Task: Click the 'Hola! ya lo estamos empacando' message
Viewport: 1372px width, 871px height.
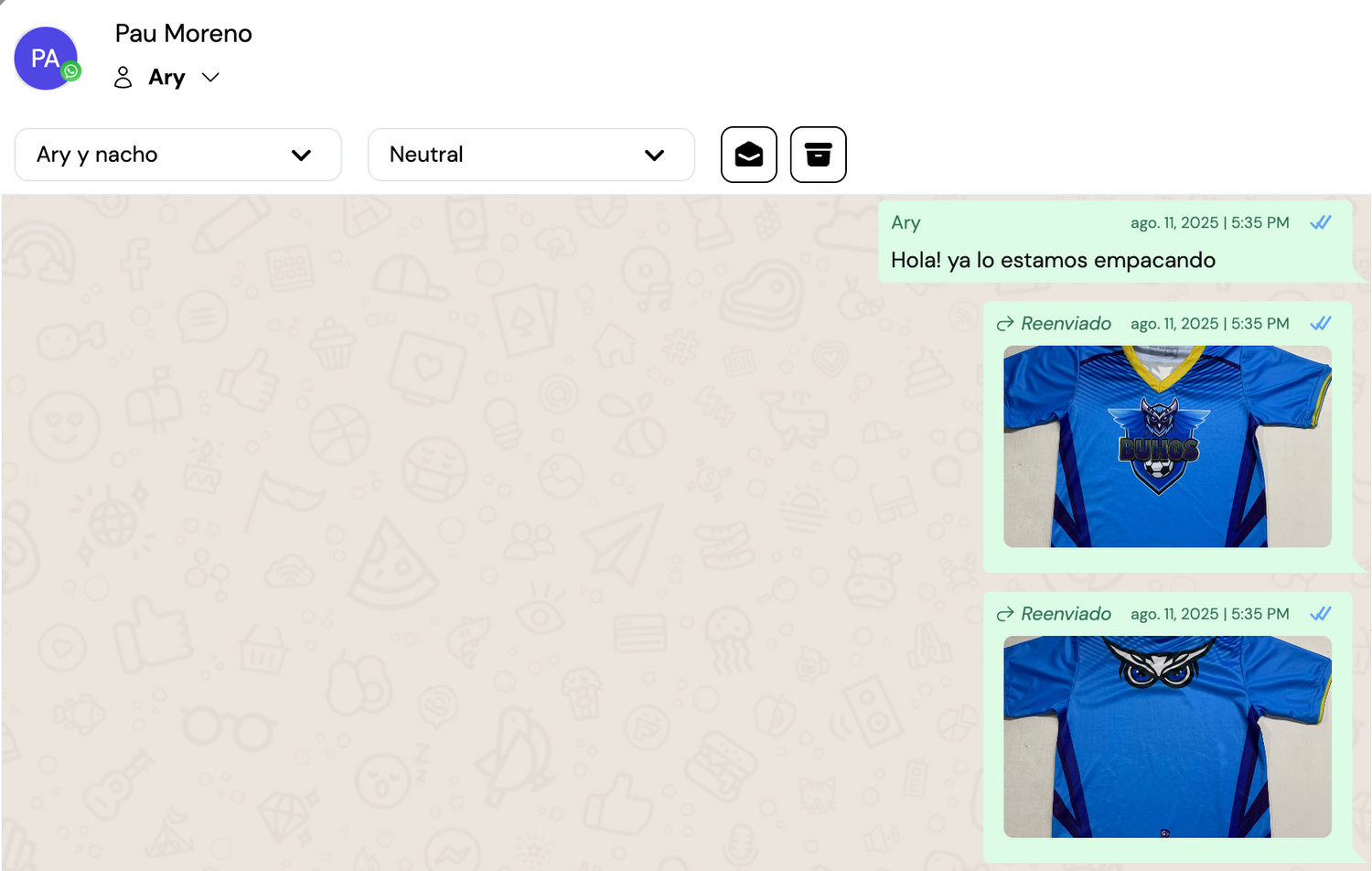Action: click(x=1053, y=261)
